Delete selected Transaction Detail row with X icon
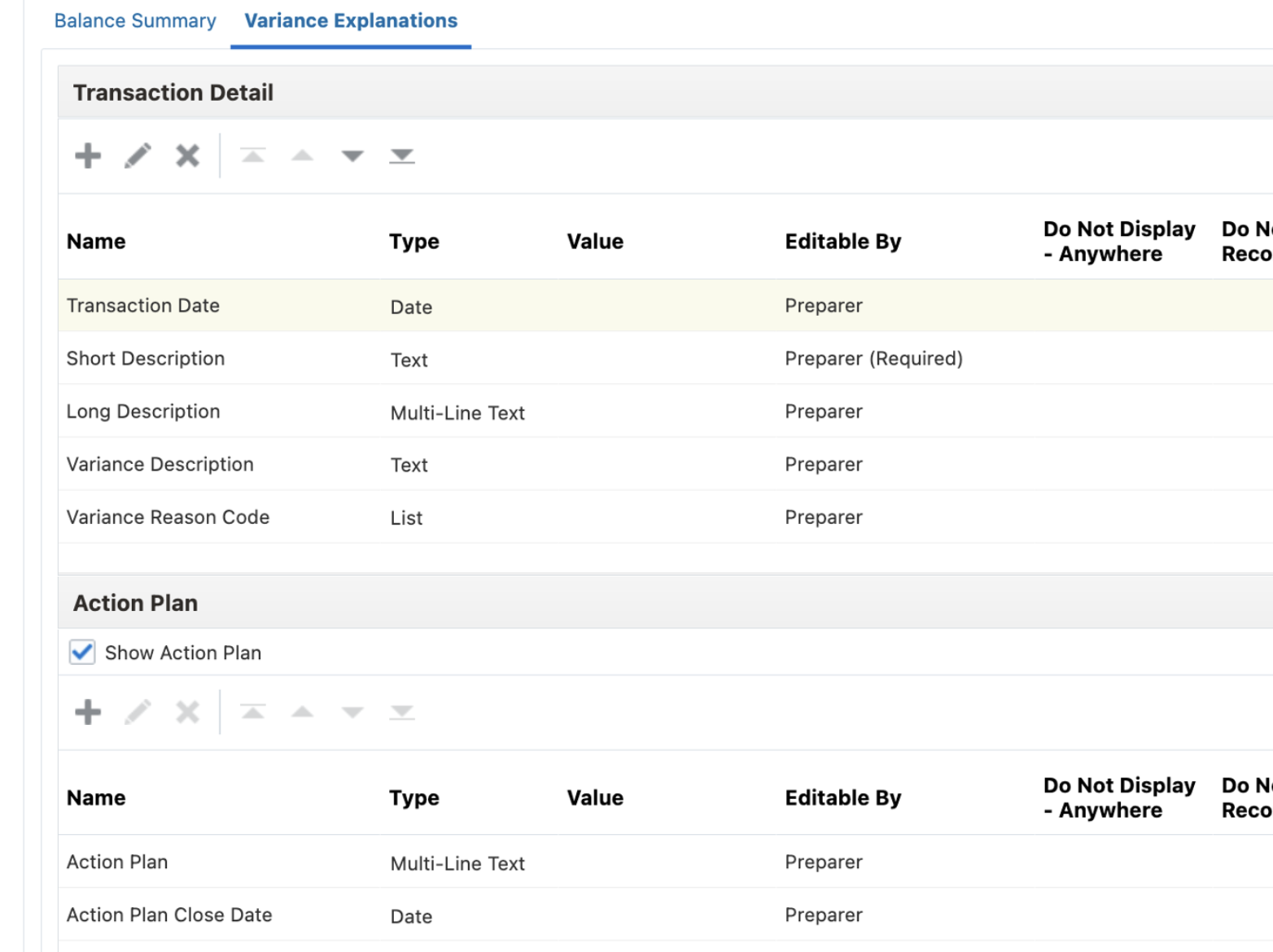This screenshot has width=1273, height=952. 188,155
